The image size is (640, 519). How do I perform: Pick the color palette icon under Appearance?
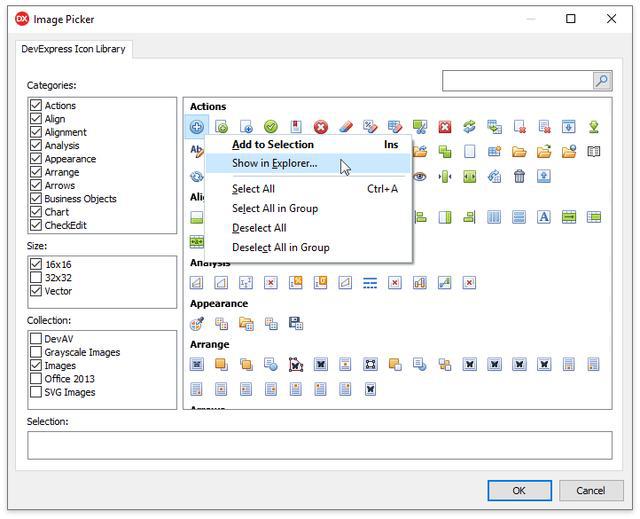click(x=197, y=323)
